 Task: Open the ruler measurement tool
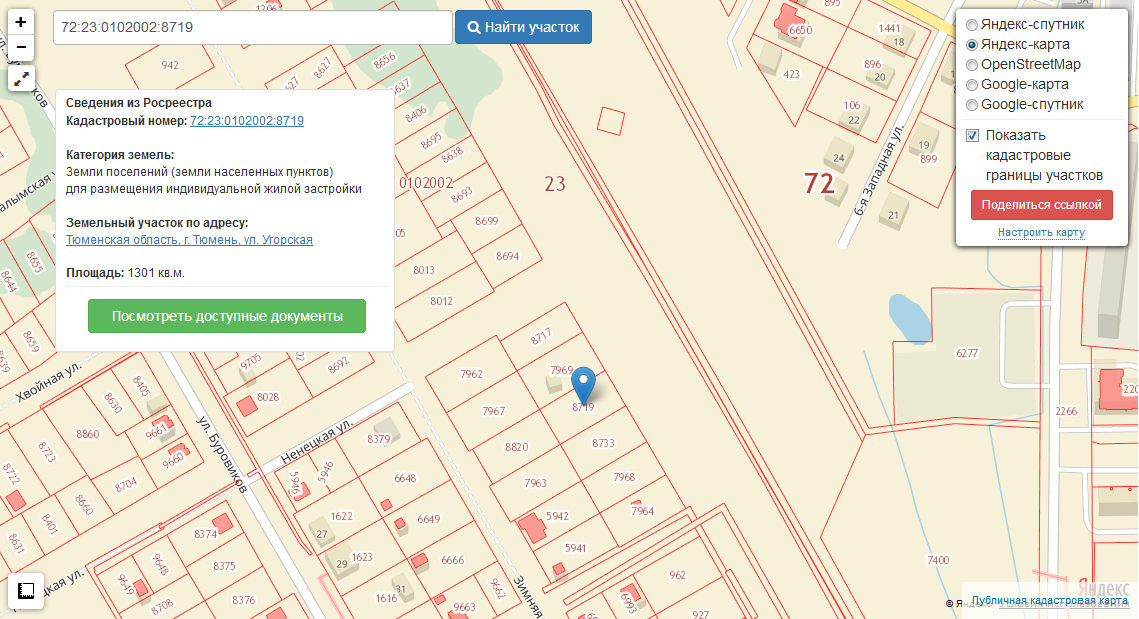(x=25, y=591)
